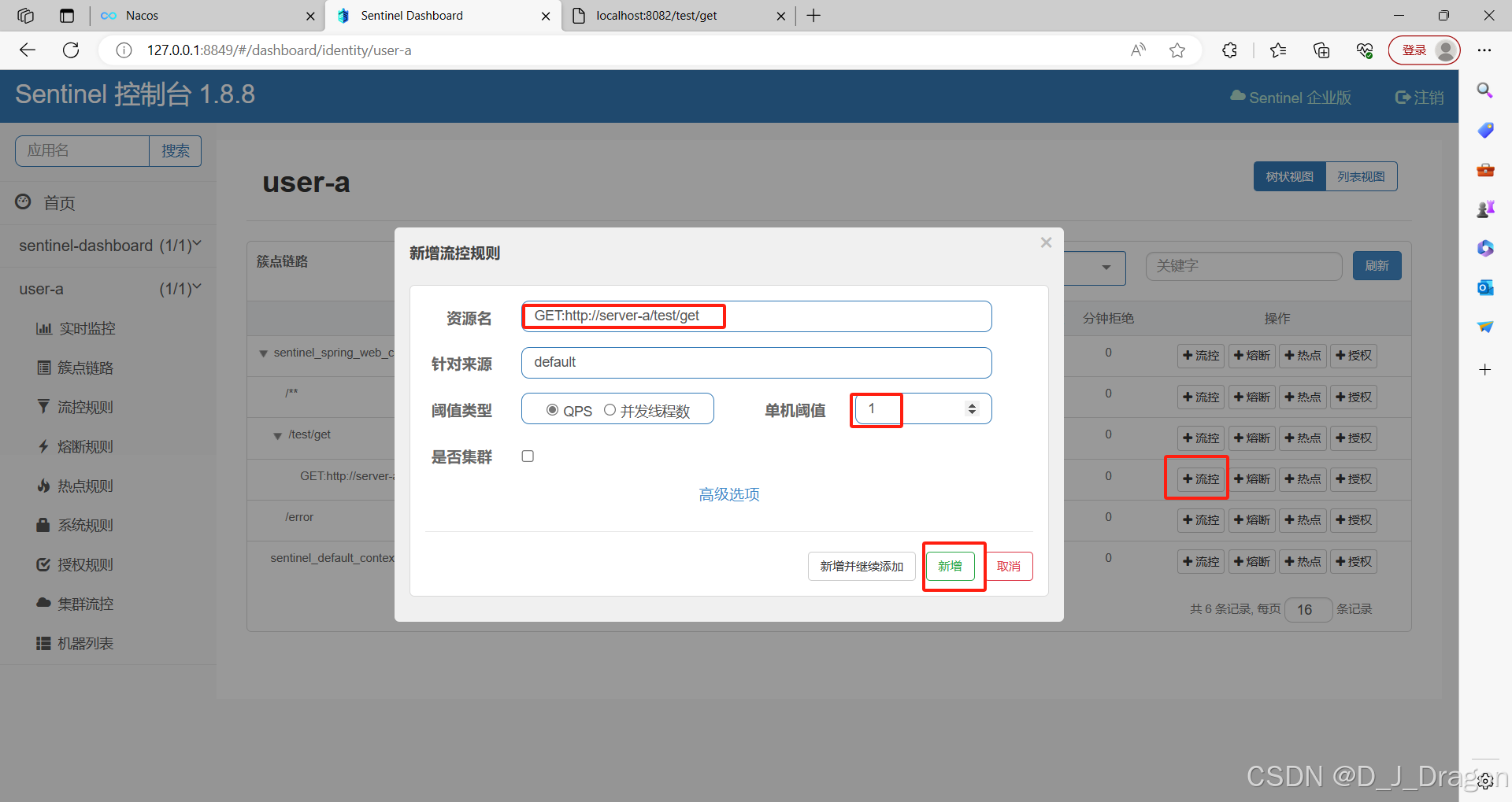Viewport: 1512px width, 802px height.
Task: Click the 针对来源 input field
Action: (756, 363)
